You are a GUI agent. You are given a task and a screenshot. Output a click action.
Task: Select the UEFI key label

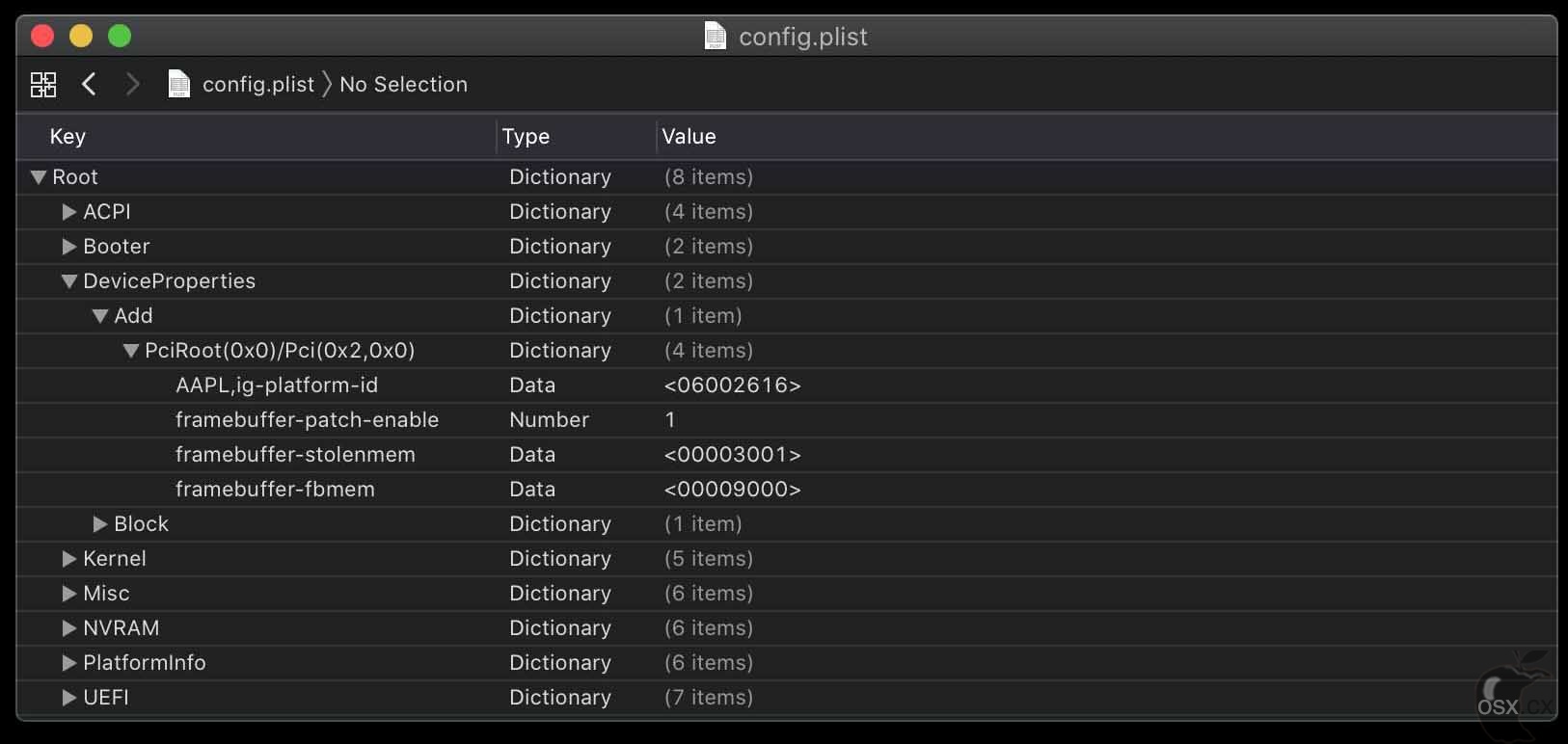[106, 698]
